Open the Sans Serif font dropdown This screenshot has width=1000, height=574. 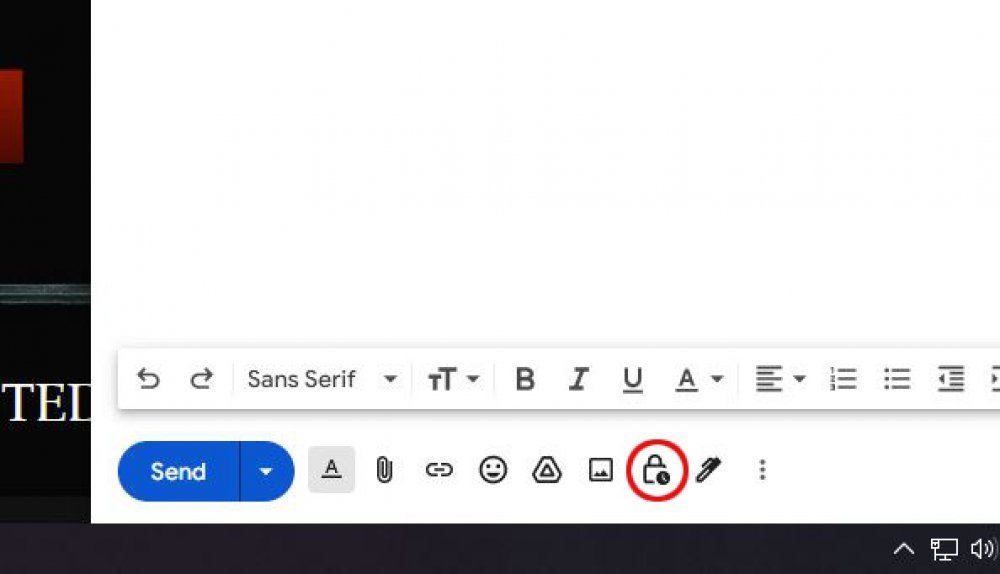click(322, 379)
